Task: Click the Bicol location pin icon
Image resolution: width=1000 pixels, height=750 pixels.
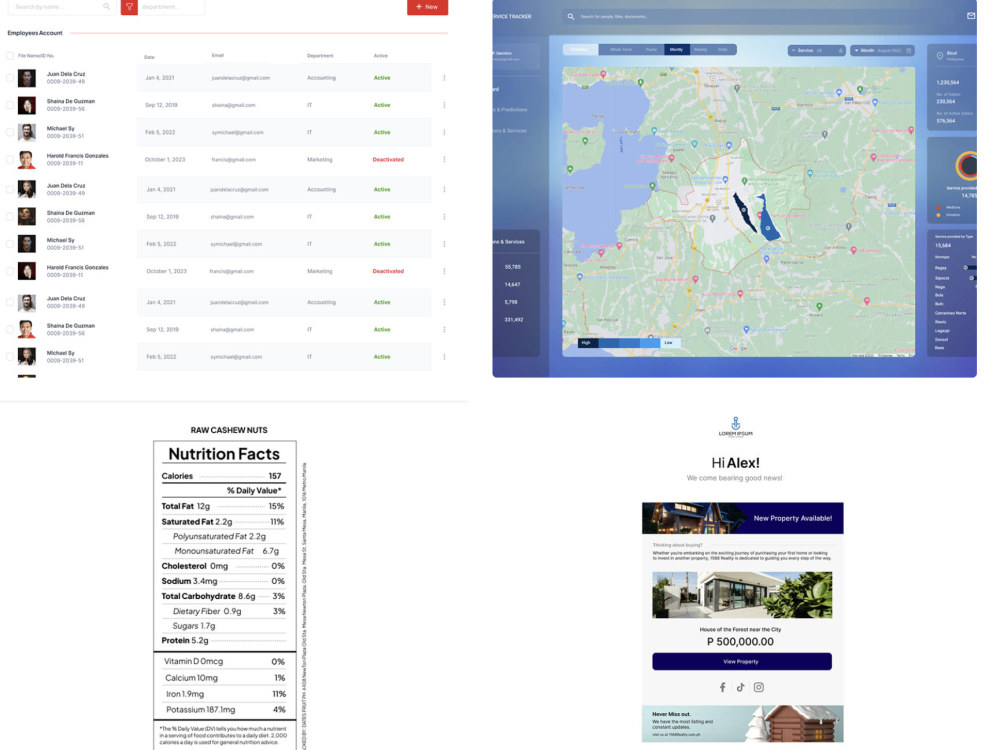Action: (939, 56)
